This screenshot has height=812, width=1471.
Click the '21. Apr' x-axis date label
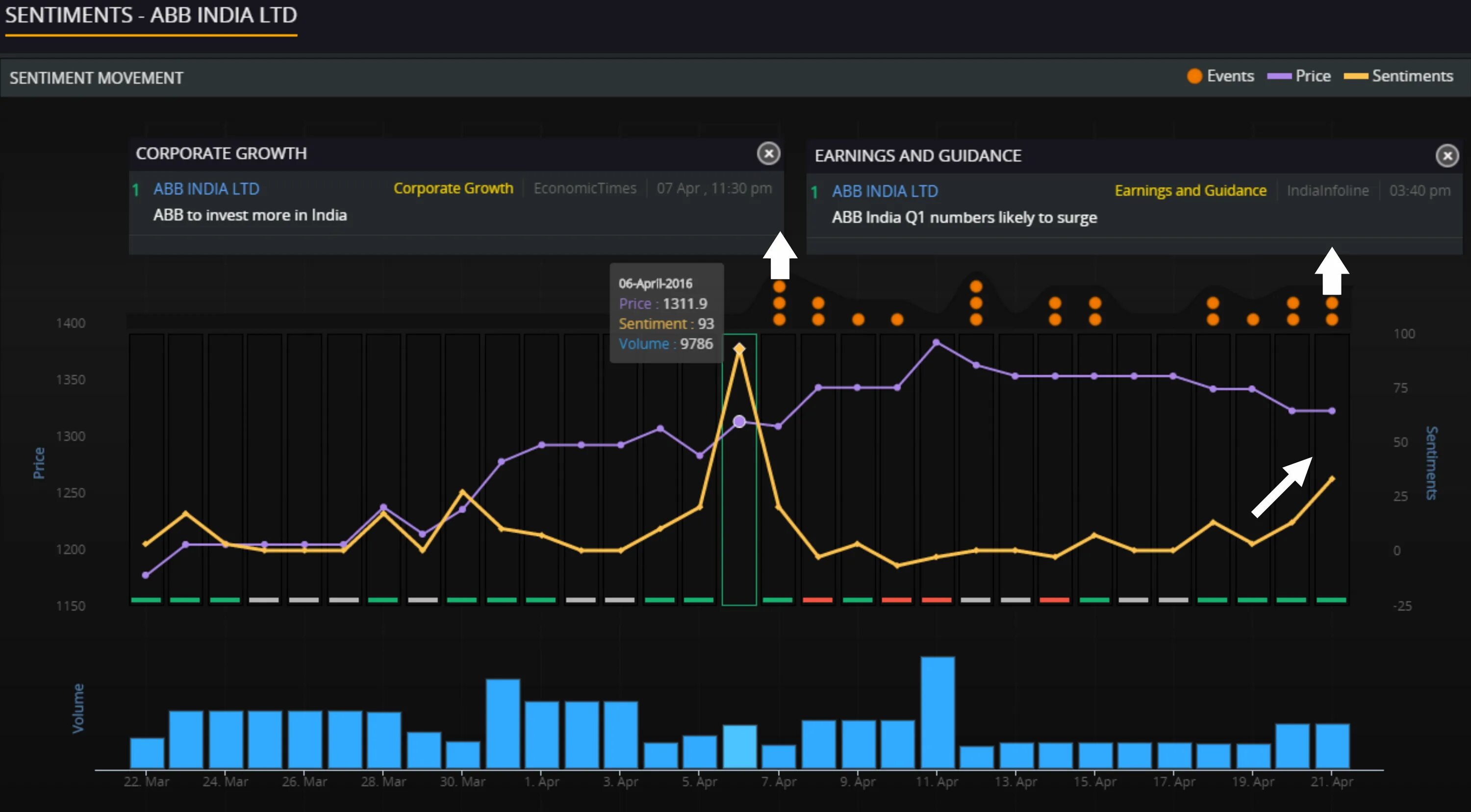pyautogui.click(x=1332, y=782)
